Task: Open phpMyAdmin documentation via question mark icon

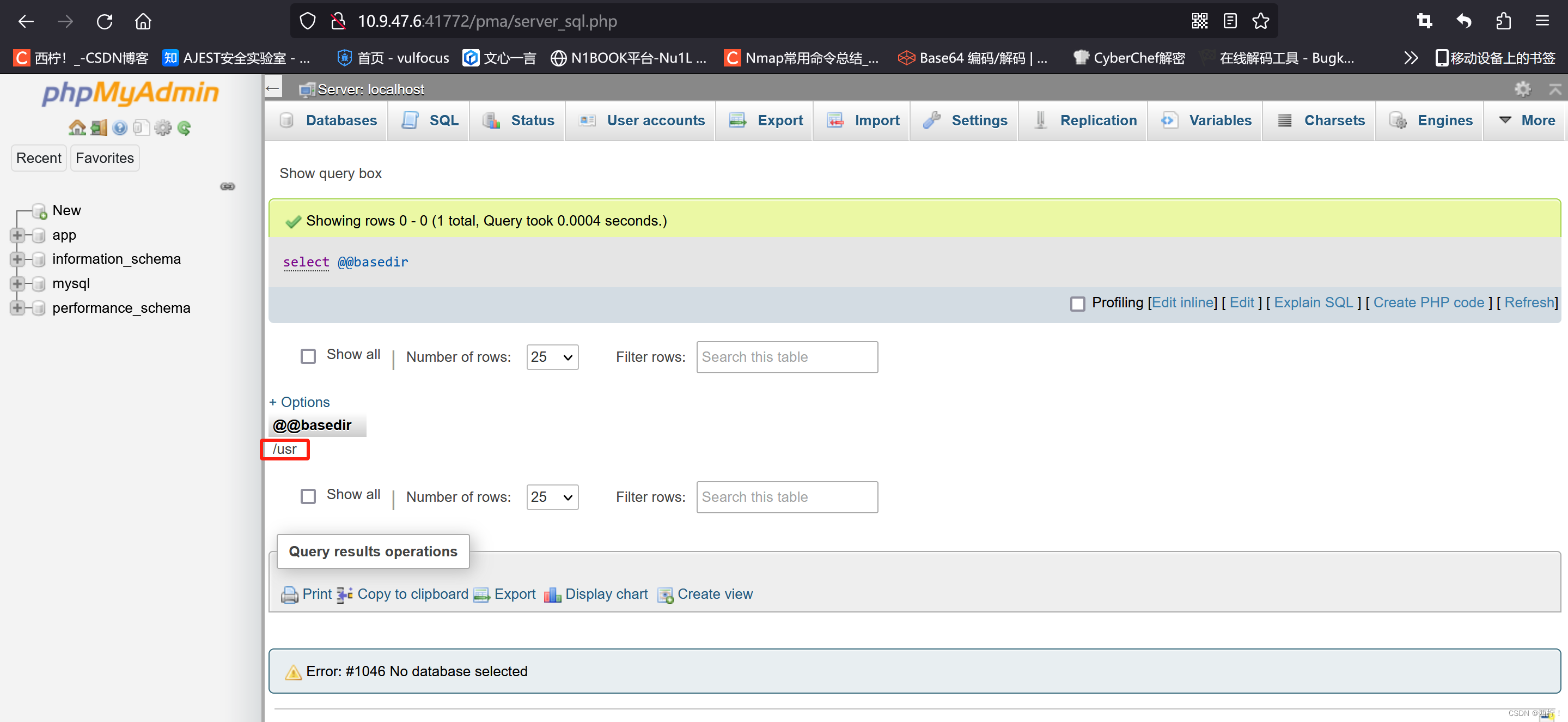Action: 119,127
